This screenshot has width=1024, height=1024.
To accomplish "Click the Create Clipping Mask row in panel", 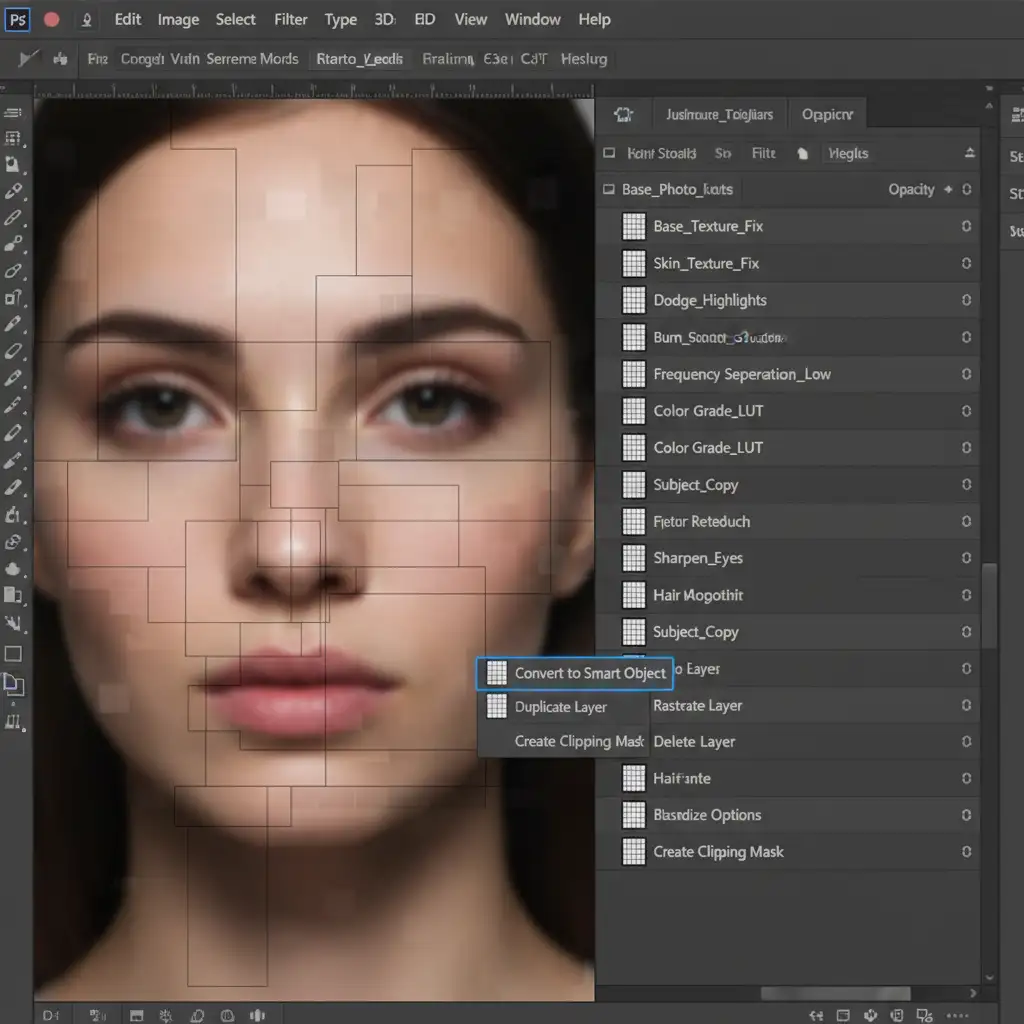I will coord(718,852).
